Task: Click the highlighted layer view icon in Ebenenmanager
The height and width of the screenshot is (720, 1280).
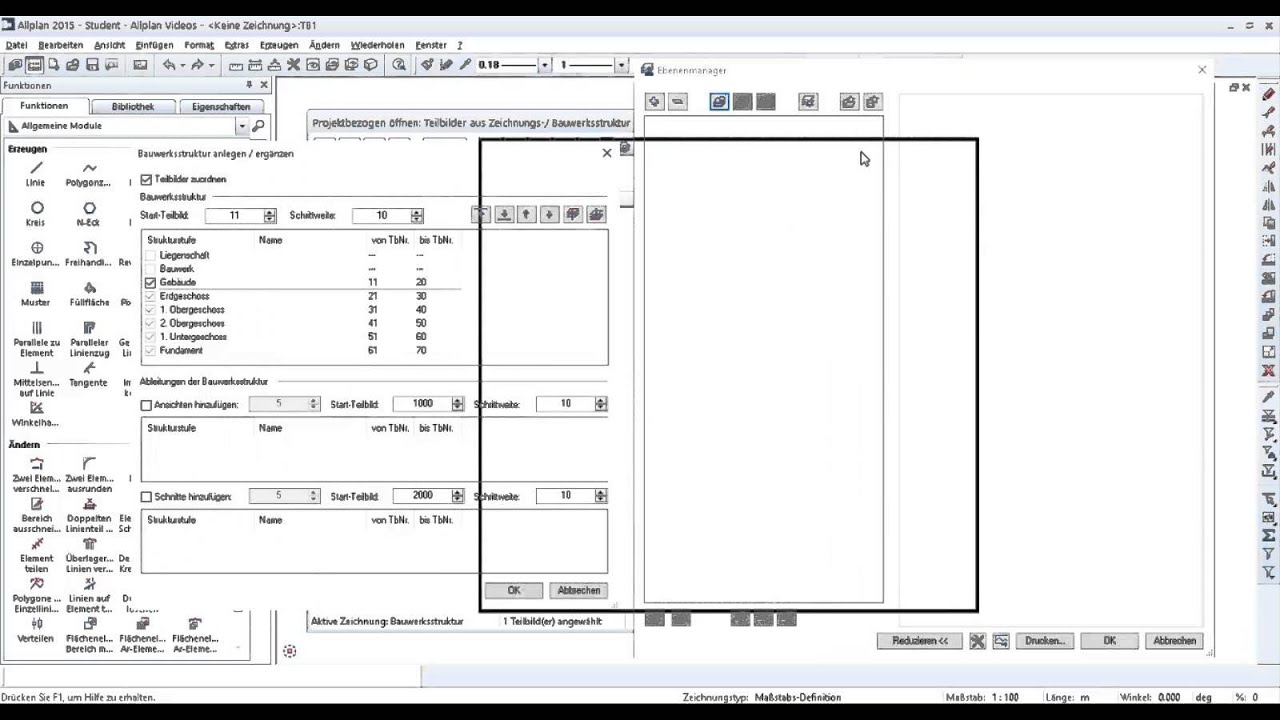Action: [x=719, y=101]
